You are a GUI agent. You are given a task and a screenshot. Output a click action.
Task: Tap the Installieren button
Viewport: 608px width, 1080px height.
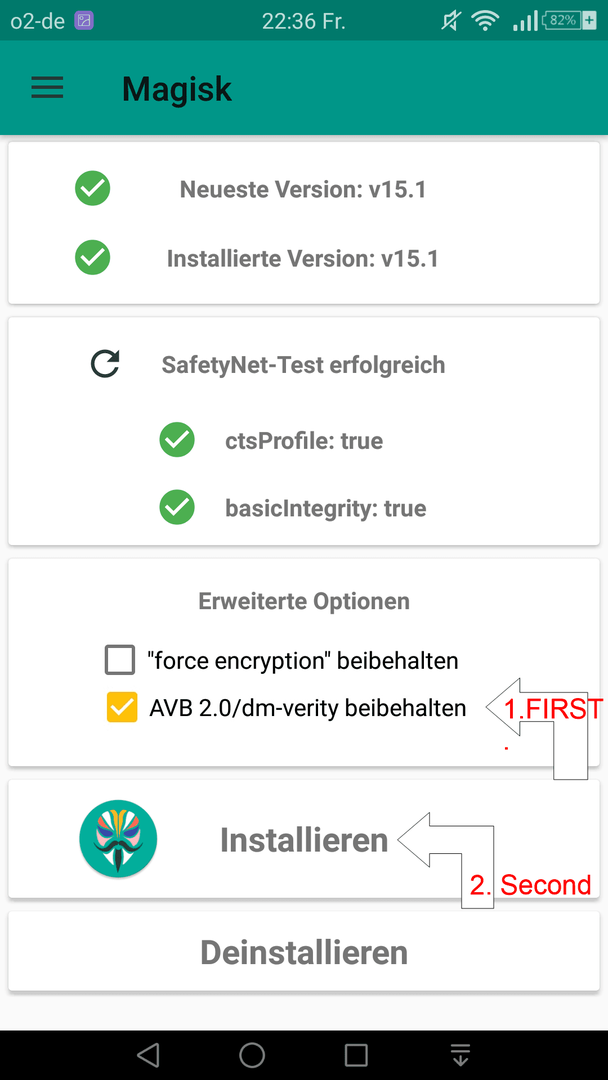coord(304,839)
